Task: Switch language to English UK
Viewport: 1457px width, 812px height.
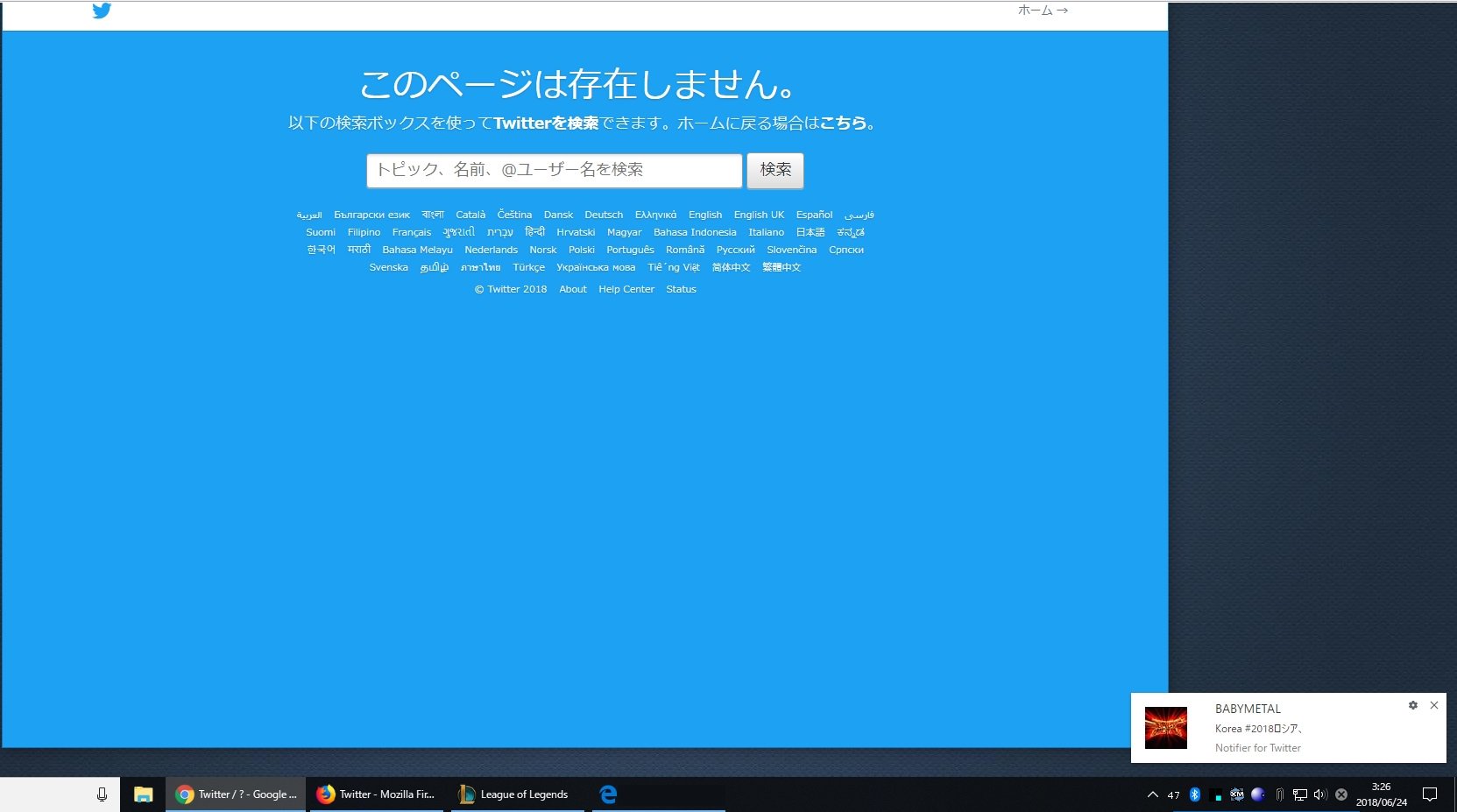Action: (759, 215)
